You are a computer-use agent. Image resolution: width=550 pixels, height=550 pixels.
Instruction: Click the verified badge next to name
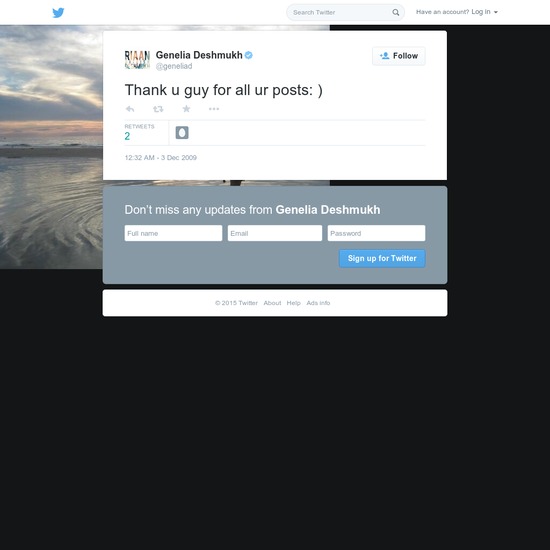tap(249, 55)
